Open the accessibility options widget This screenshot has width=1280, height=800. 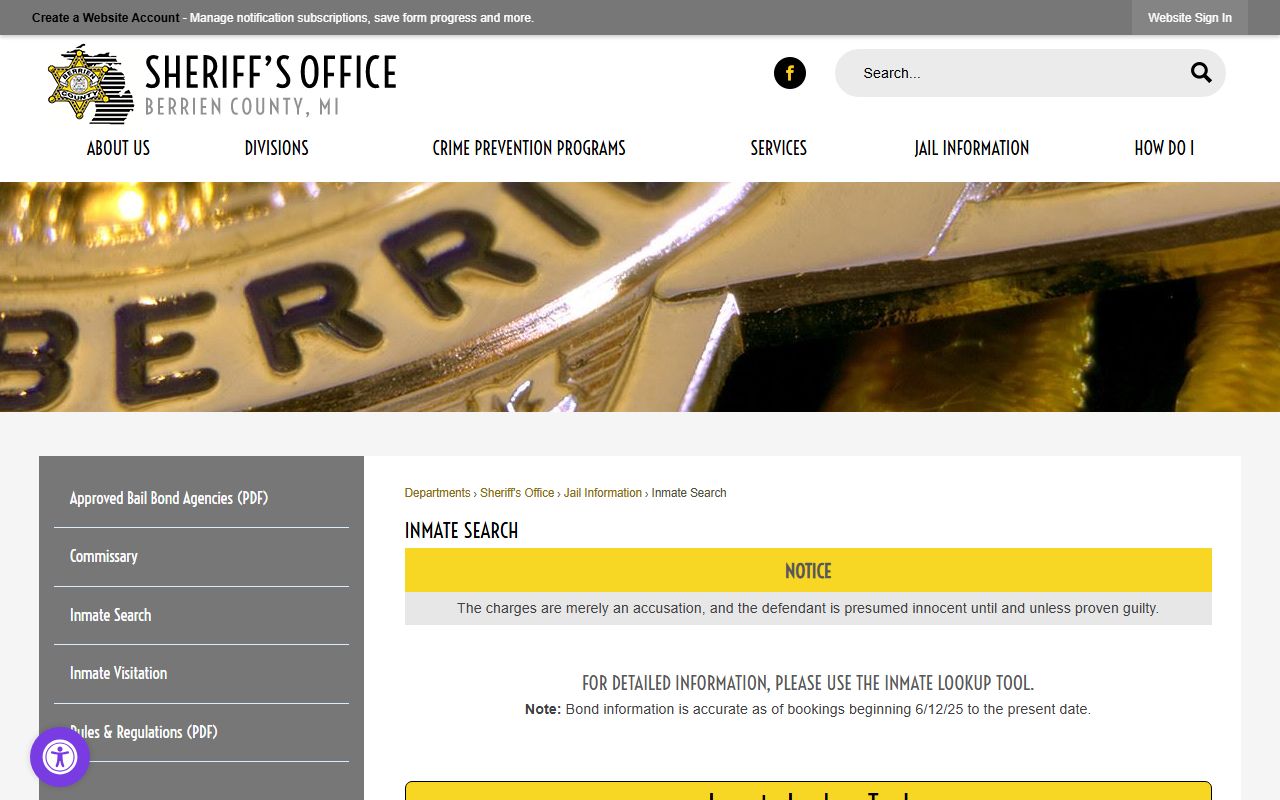click(60, 757)
